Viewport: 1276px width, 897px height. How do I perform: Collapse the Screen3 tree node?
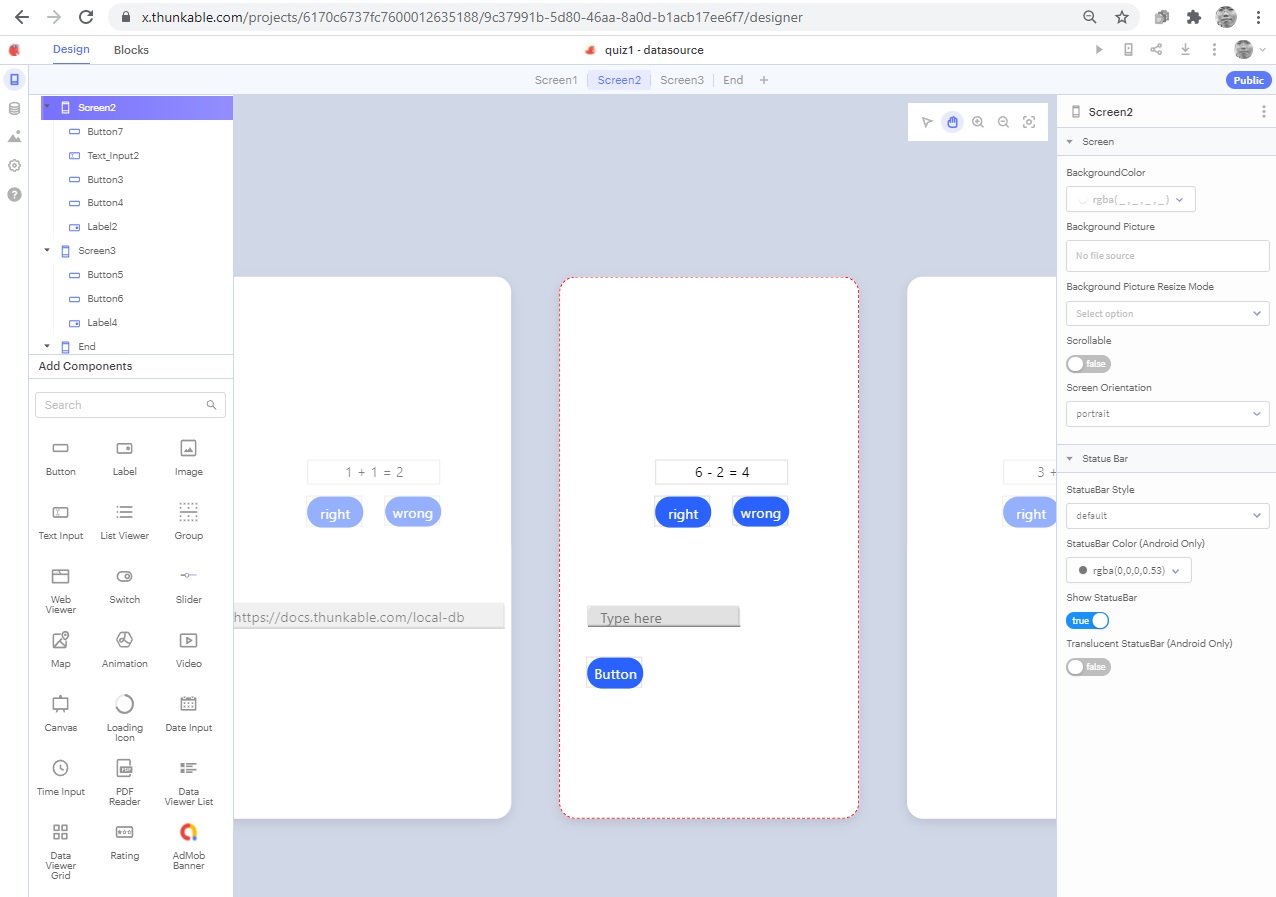pyautogui.click(x=47, y=251)
